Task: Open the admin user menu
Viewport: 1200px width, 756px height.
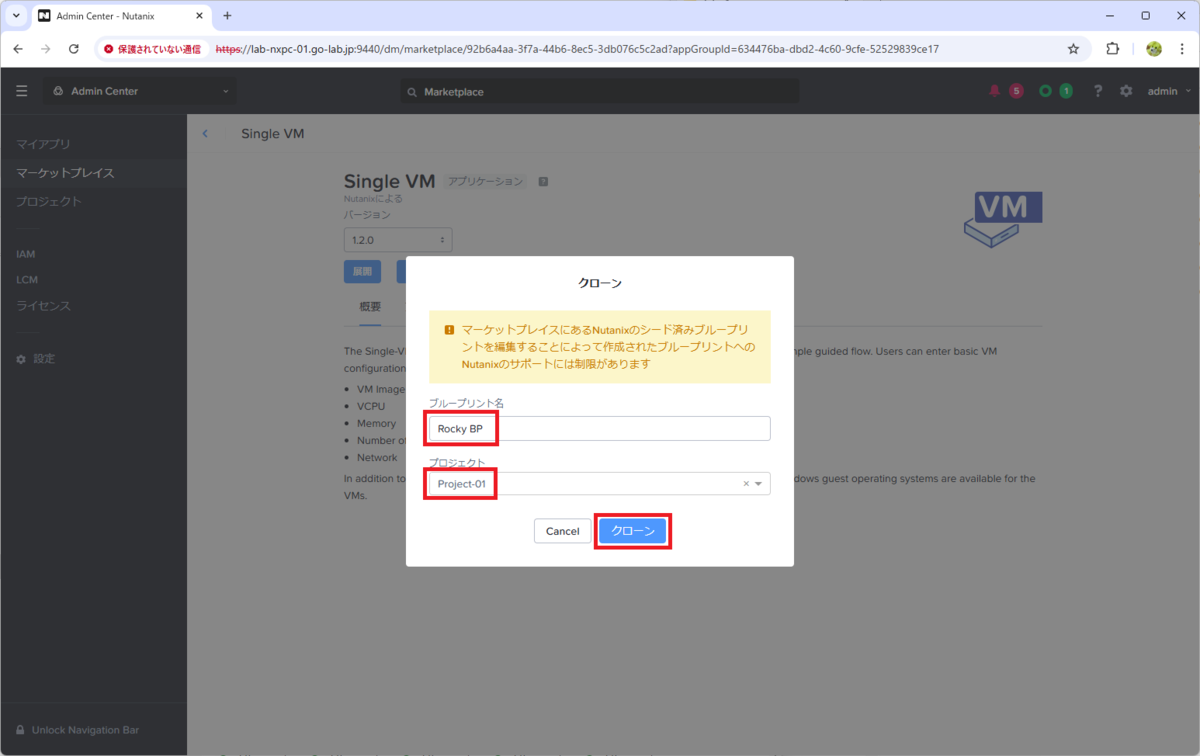Action: (x=1169, y=91)
